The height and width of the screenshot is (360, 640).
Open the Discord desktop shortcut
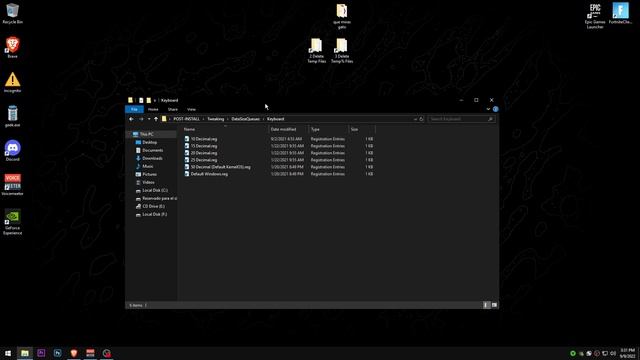[12, 151]
